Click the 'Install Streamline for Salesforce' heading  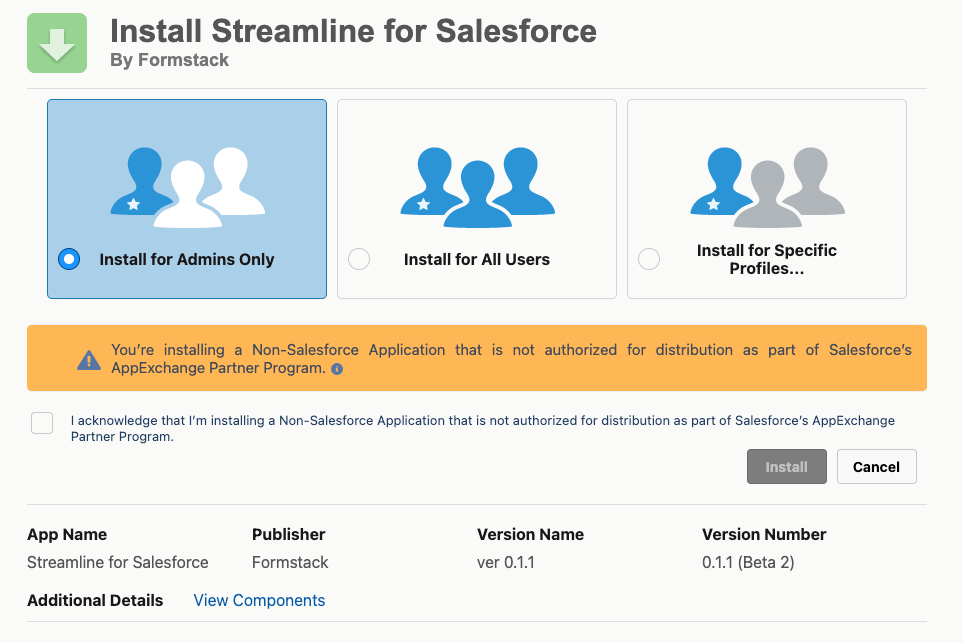tap(353, 30)
